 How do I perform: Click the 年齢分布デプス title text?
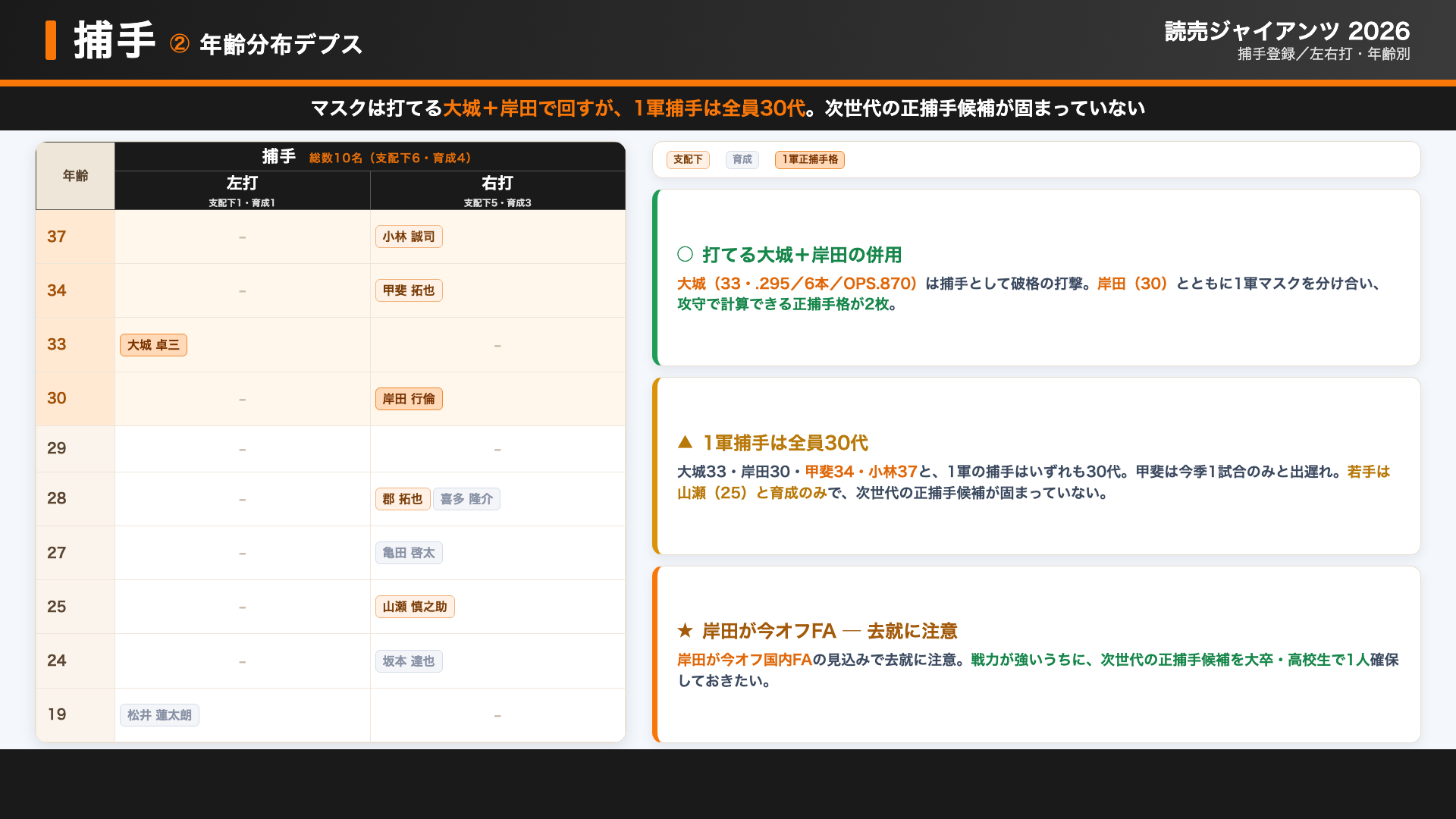click(x=281, y=44)
